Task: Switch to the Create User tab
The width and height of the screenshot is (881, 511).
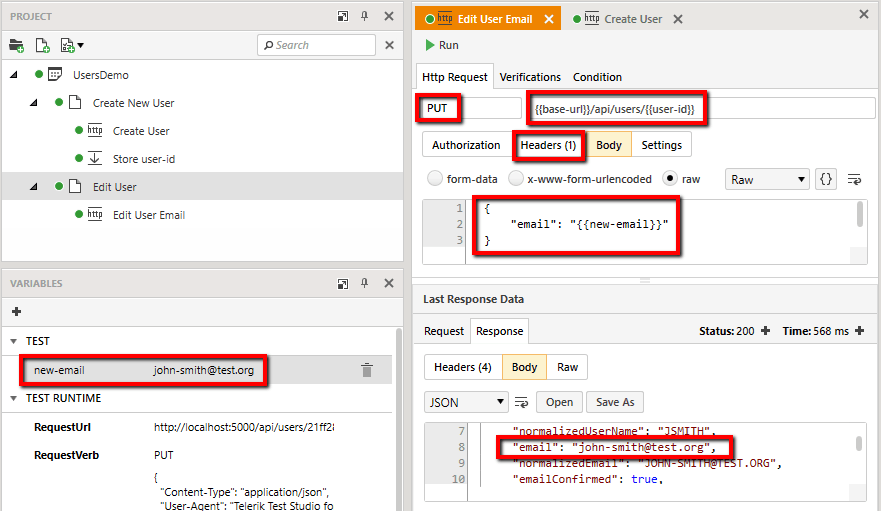Action: (x=626, y=19)
